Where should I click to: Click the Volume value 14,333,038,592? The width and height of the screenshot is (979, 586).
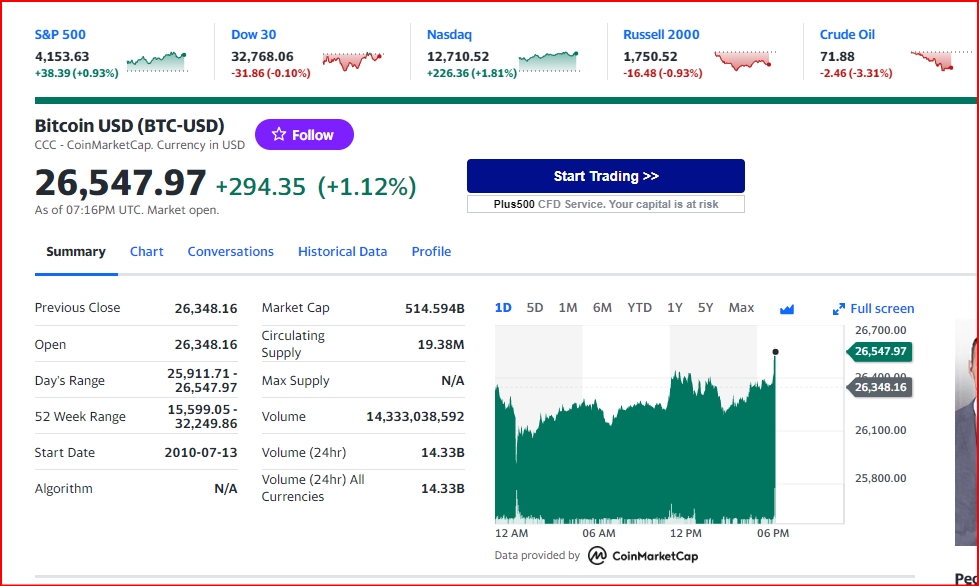click(x=415, y=416)
